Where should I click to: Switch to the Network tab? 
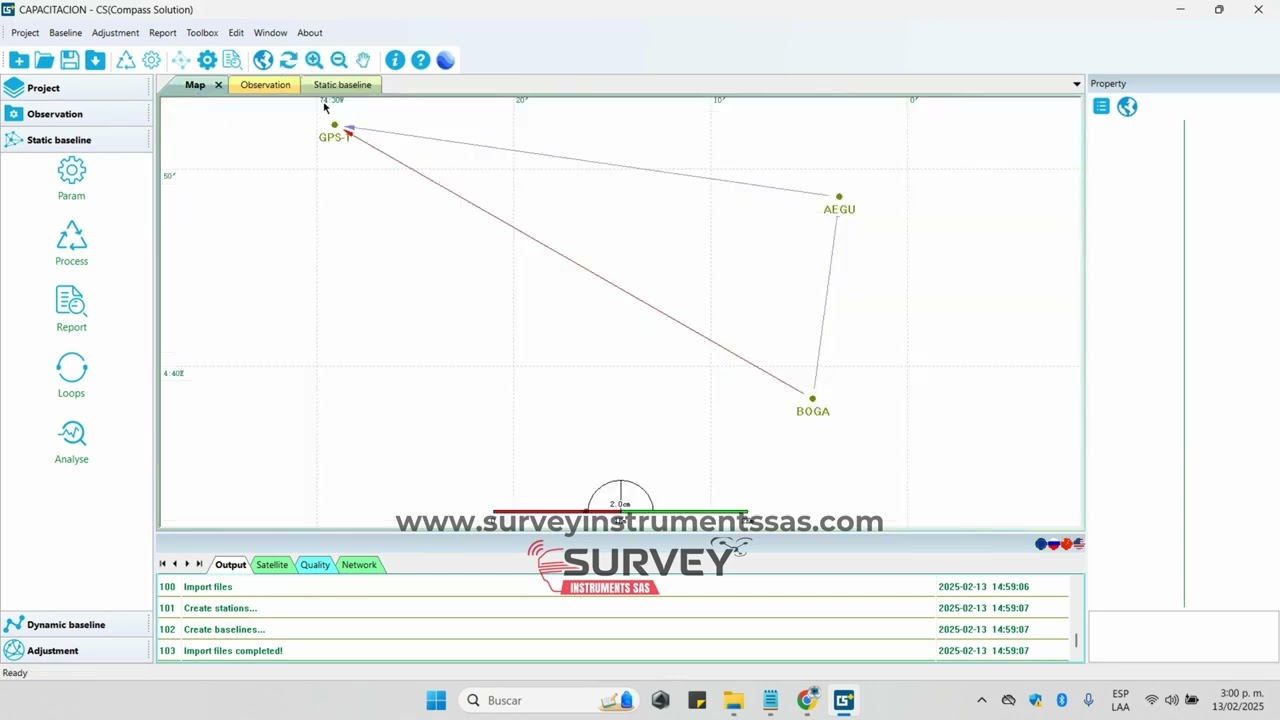click(359, 565)
